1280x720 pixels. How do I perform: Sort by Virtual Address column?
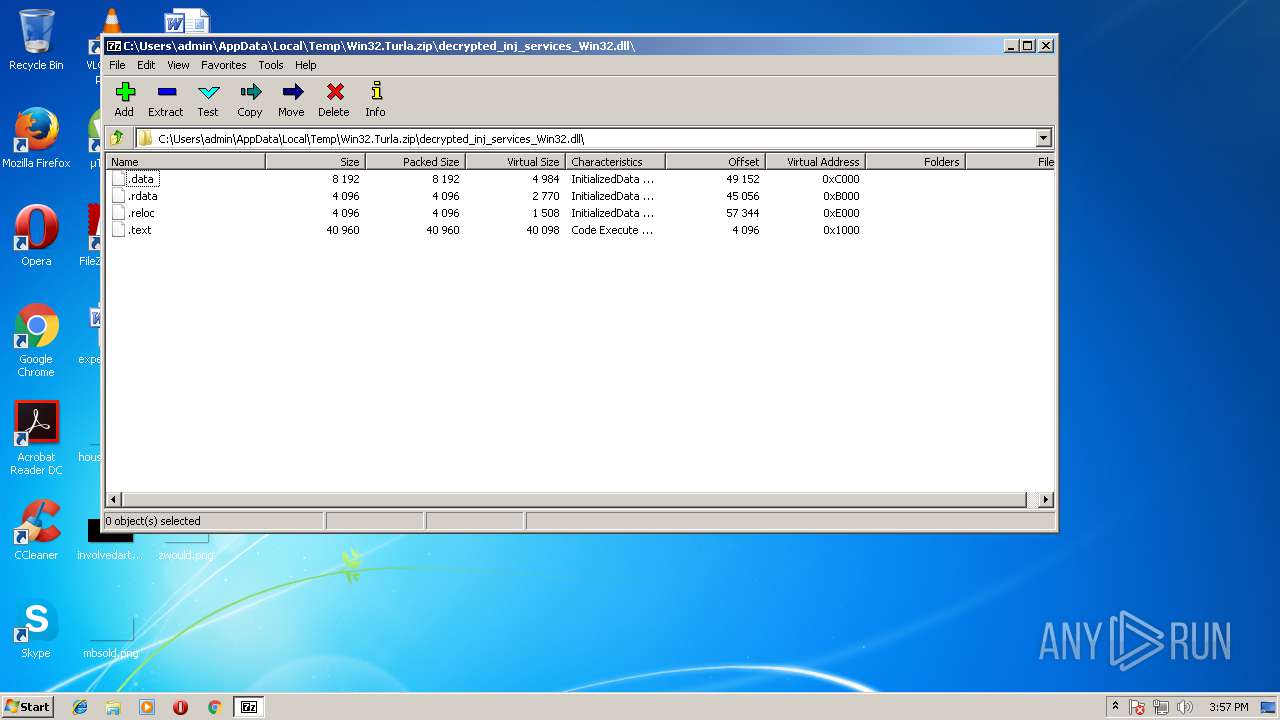tap(815, 161)
